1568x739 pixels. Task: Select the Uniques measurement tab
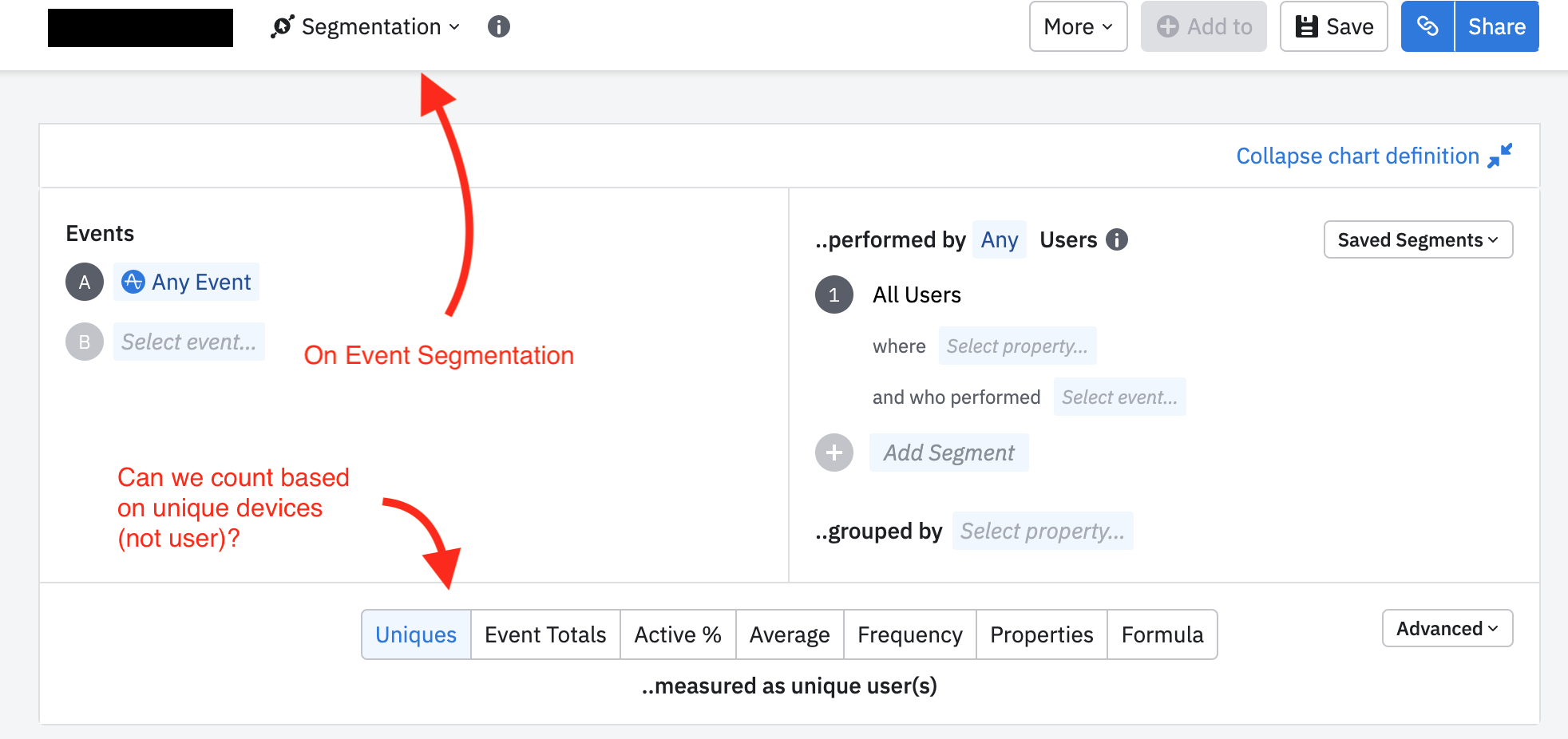pos(416,635)
